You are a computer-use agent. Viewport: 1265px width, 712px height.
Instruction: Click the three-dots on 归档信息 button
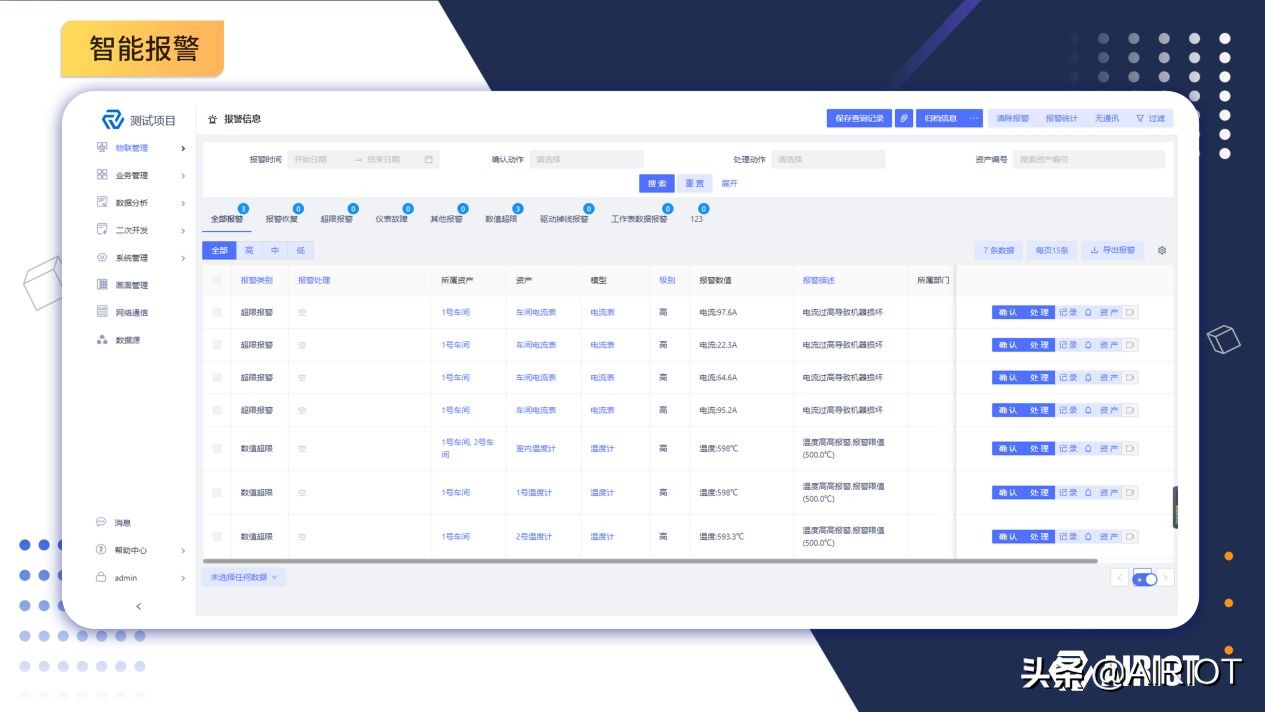(974, 118)
